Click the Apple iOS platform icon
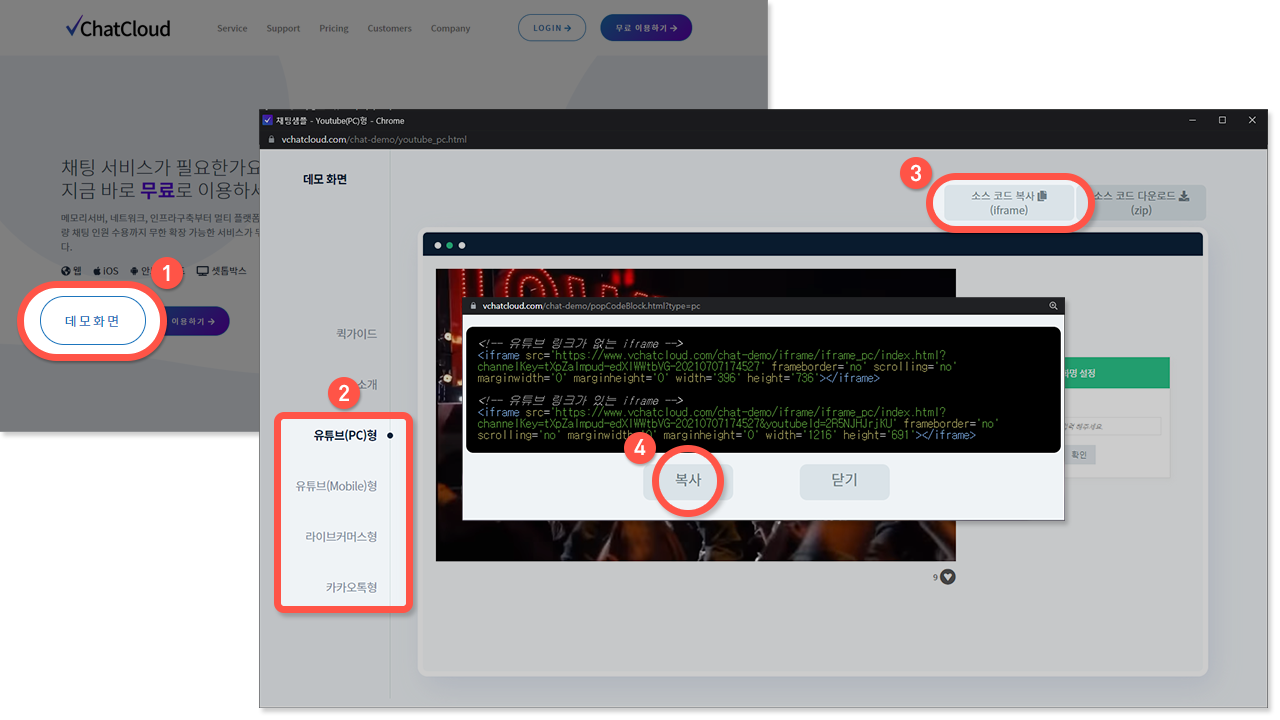 coord(98,271)
